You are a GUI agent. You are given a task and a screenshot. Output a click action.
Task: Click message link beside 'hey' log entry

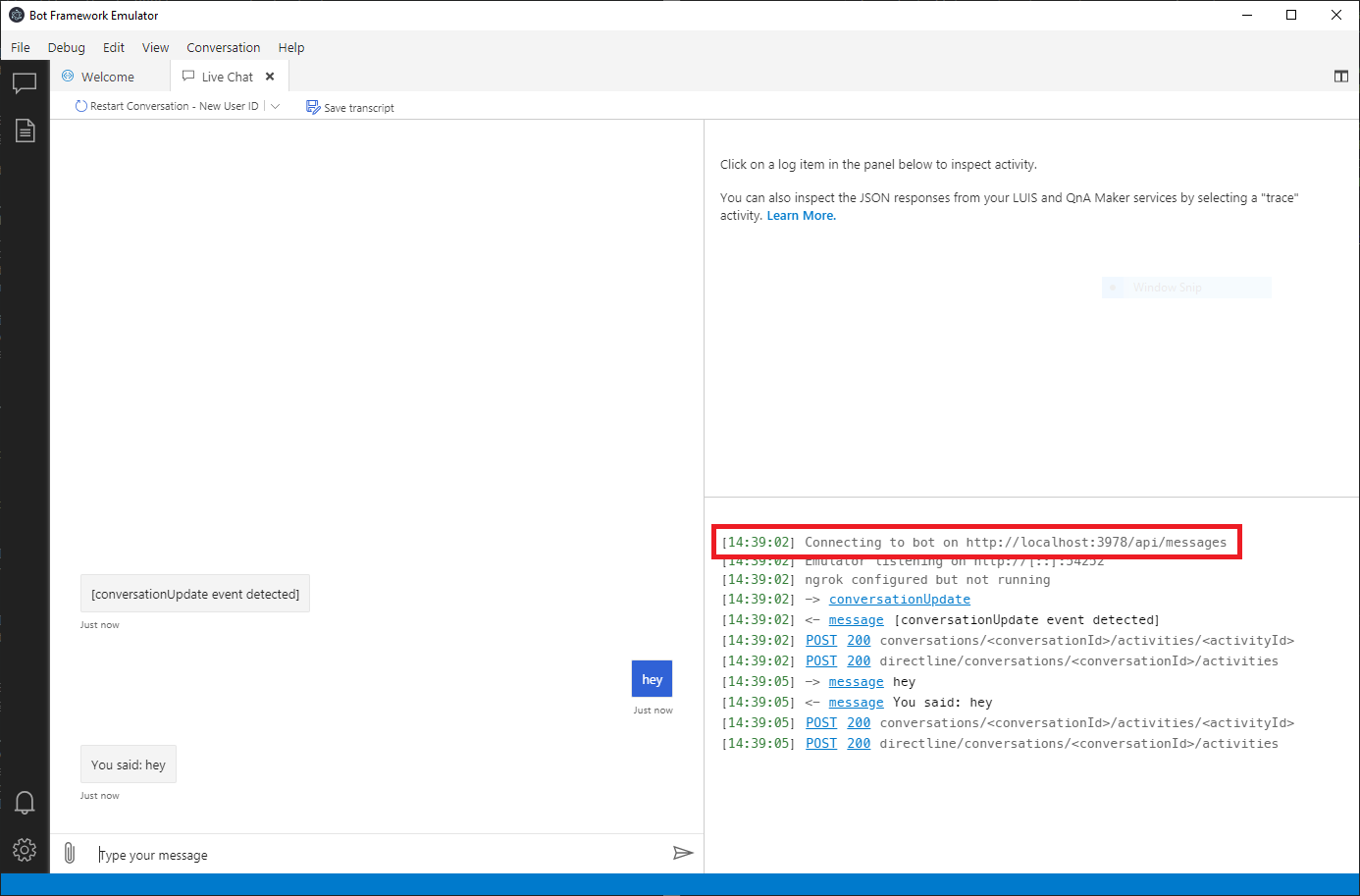pyautogui.click(x=856, y=682)
